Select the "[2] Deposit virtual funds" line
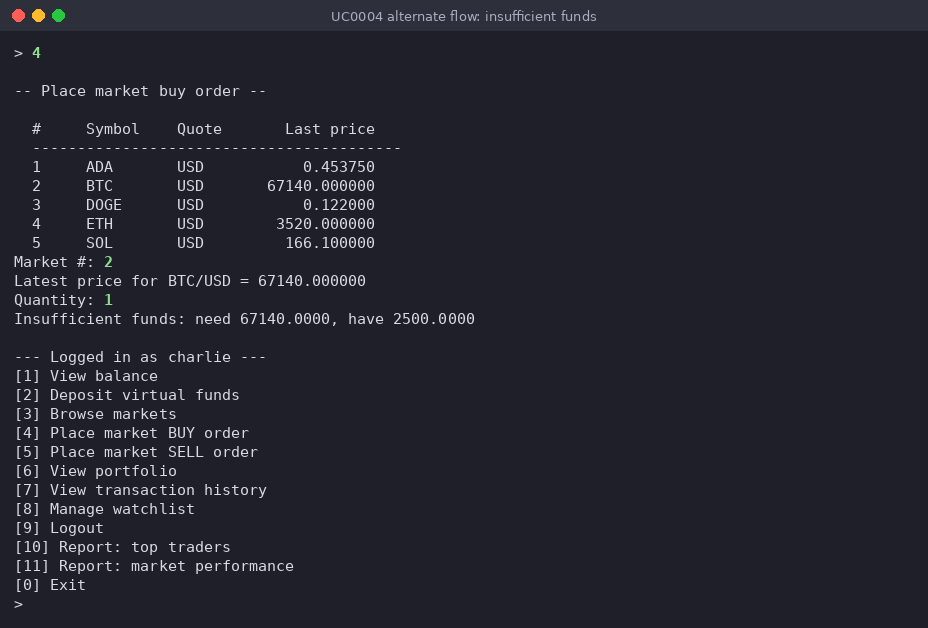Screen dimensions: 928x628 click(127, 395)
